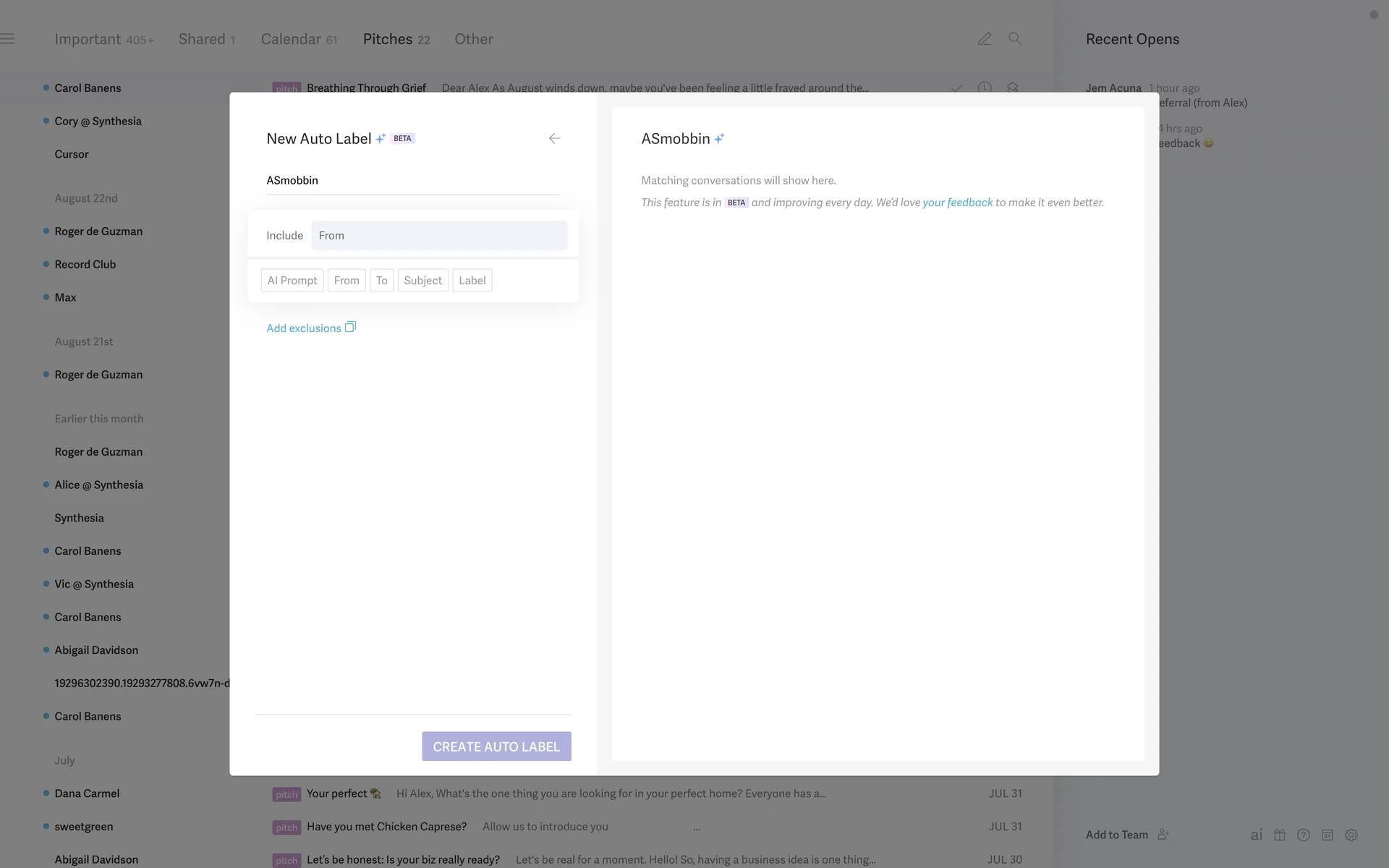Switch to the Calendar tab

(x=291, y=39)
